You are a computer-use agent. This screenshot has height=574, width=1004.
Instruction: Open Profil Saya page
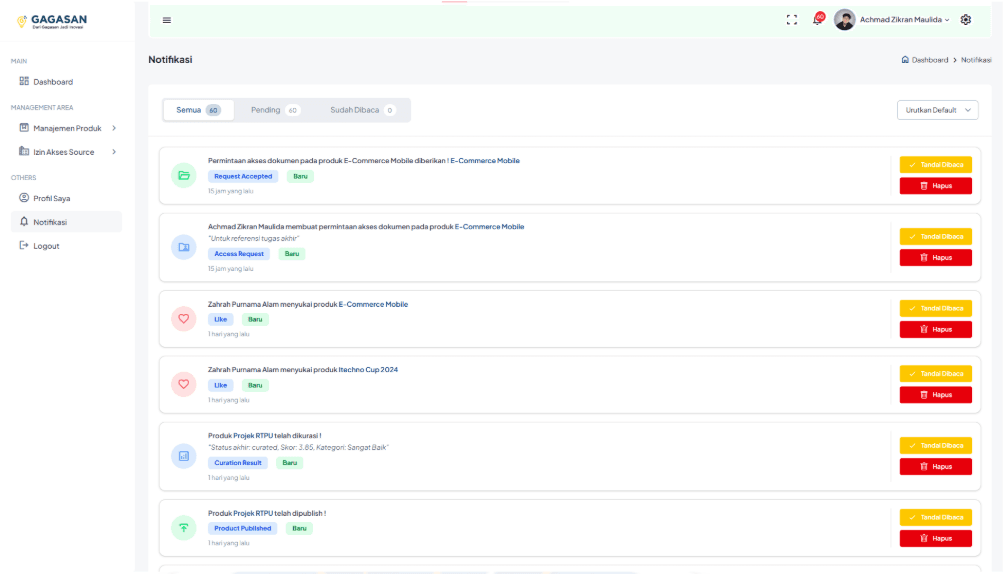pyautogui.click(x=67, y=199)
